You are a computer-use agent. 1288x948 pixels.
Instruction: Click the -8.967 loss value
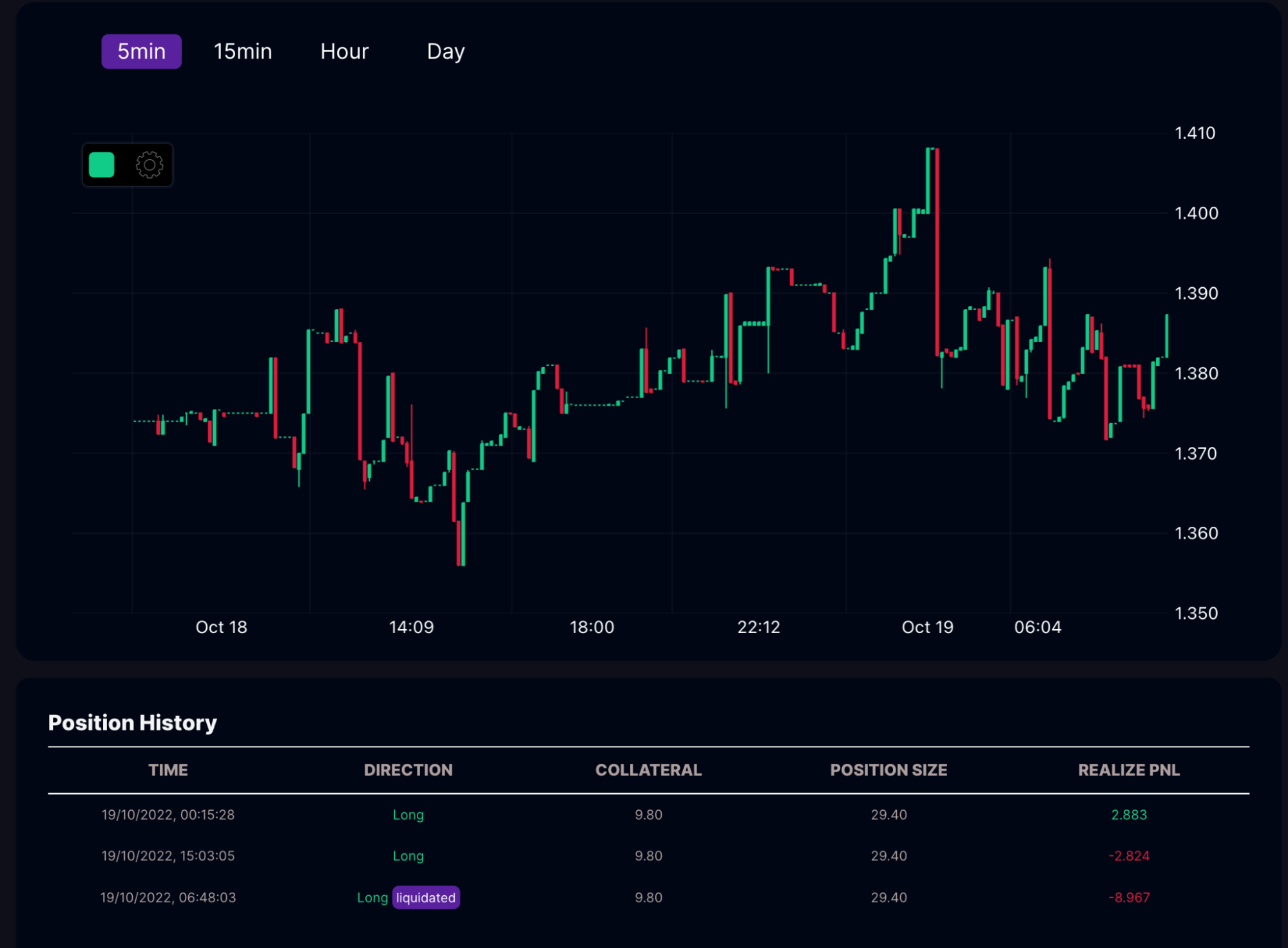click(x=1129, y=898)
